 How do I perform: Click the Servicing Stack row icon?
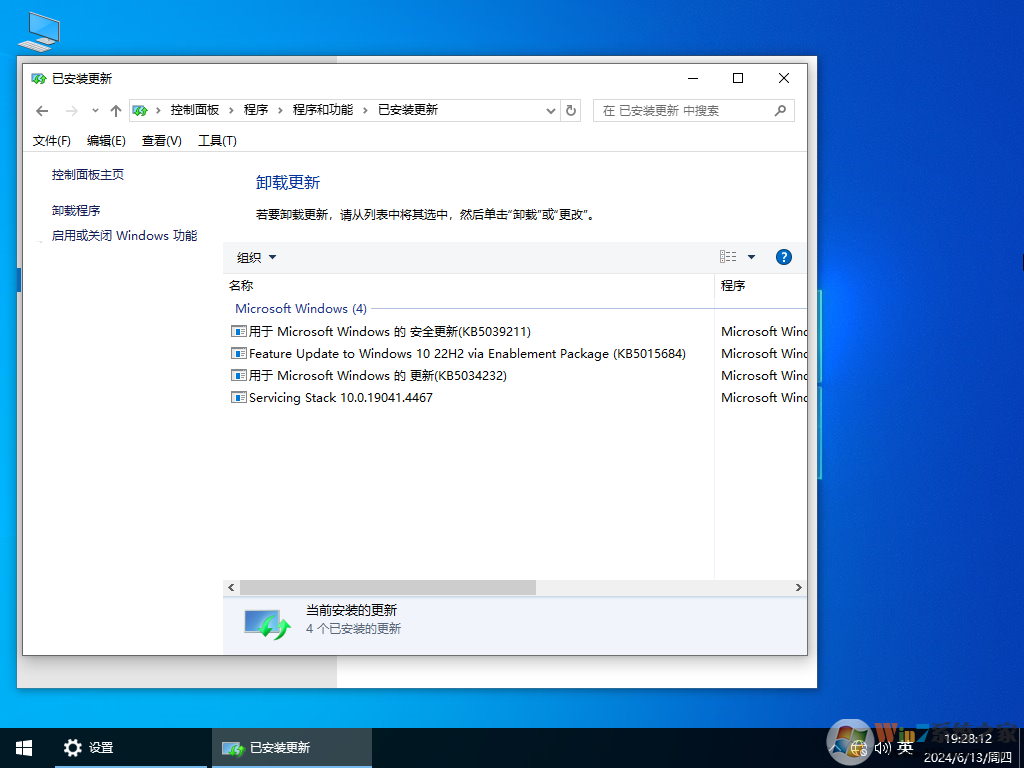coord(238,397)
